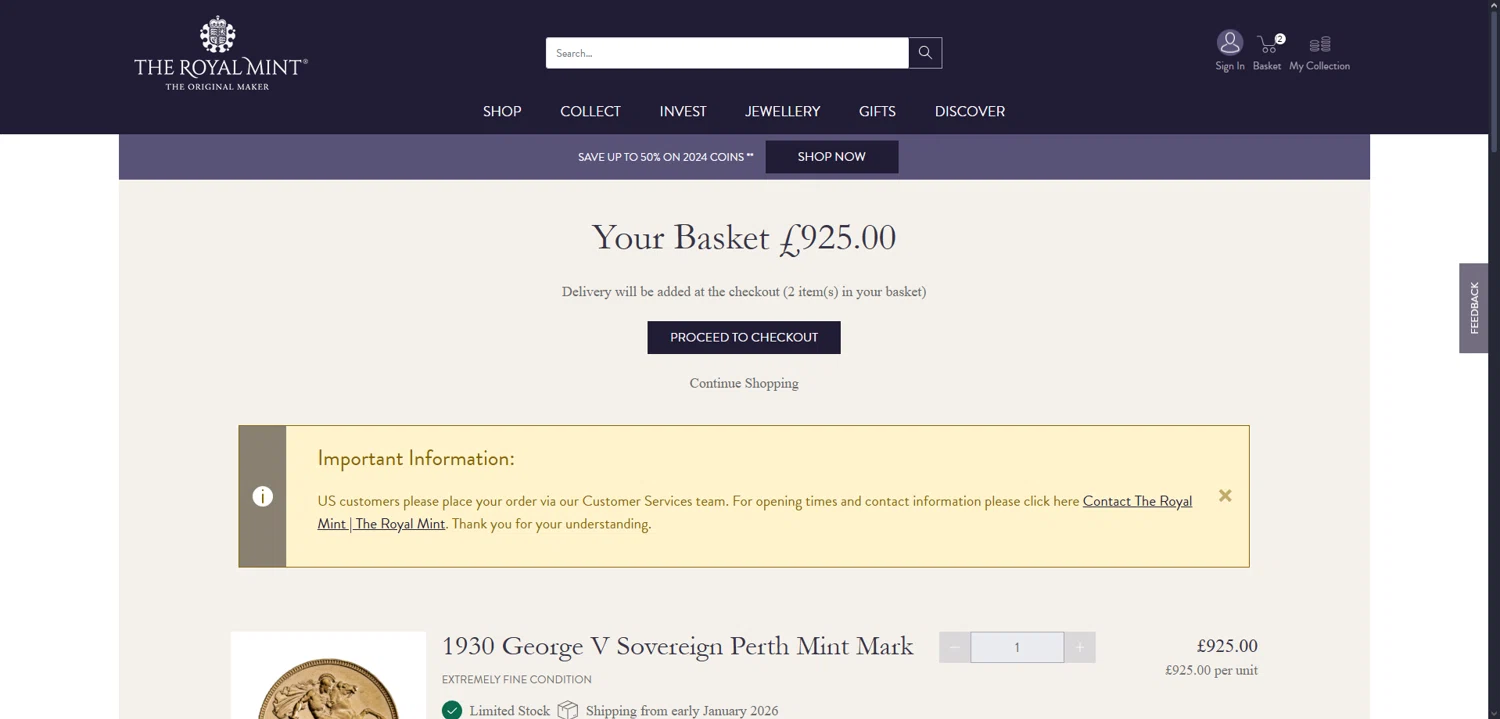This screenshot has width=1500, height=719.
Task: Click 1930 George V Sovereign product title
Action: click(x=677, y=646)
